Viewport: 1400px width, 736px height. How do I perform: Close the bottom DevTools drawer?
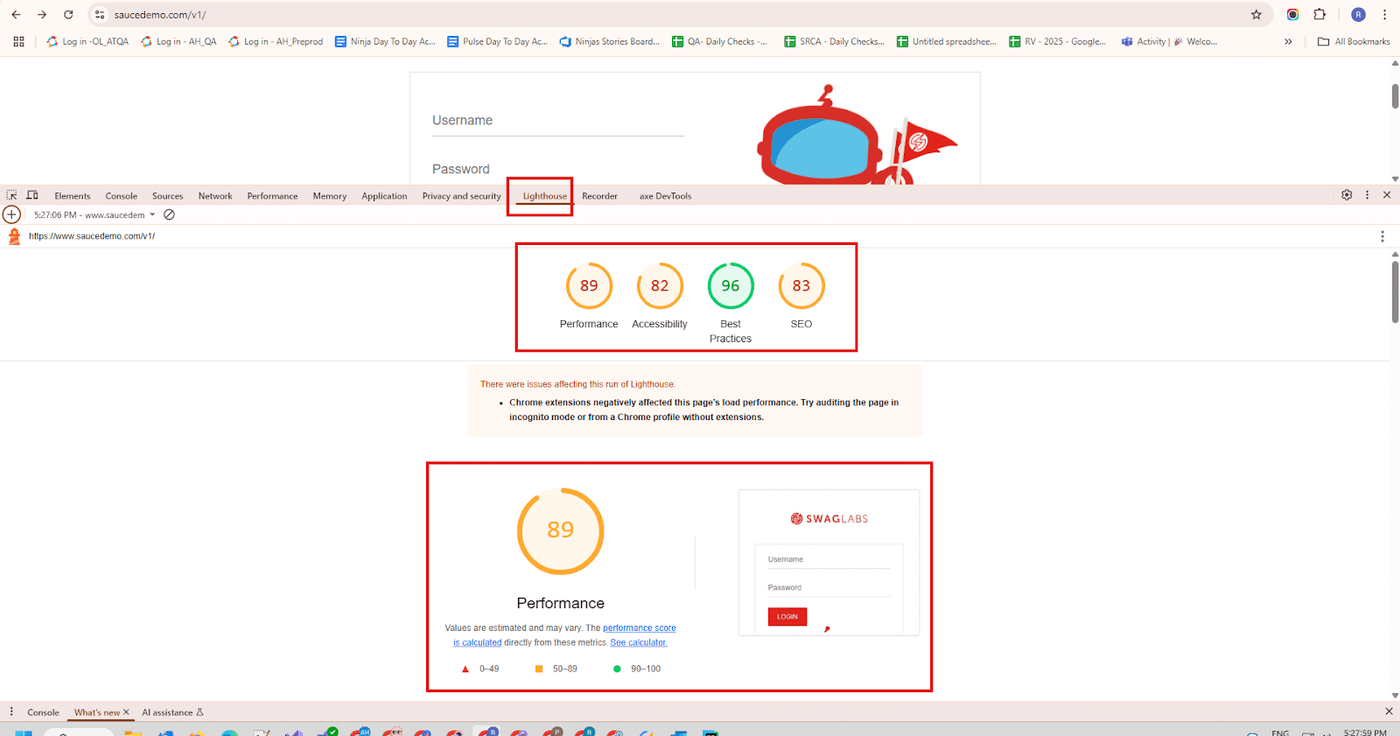[x=1387, y=713]
